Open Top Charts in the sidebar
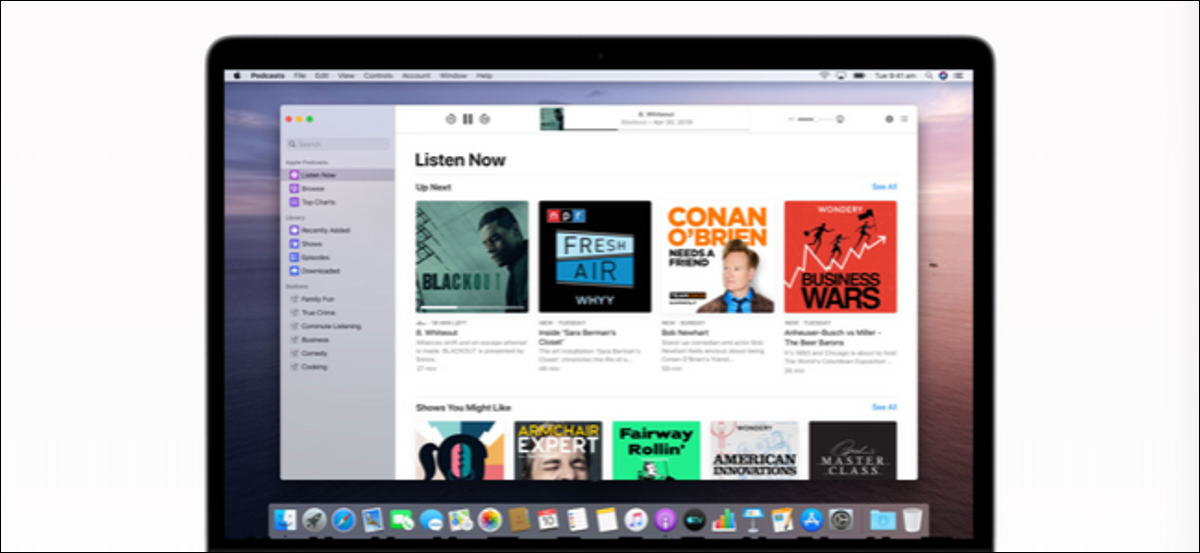This screenshot has width=1200, height=553. (338, 202)
